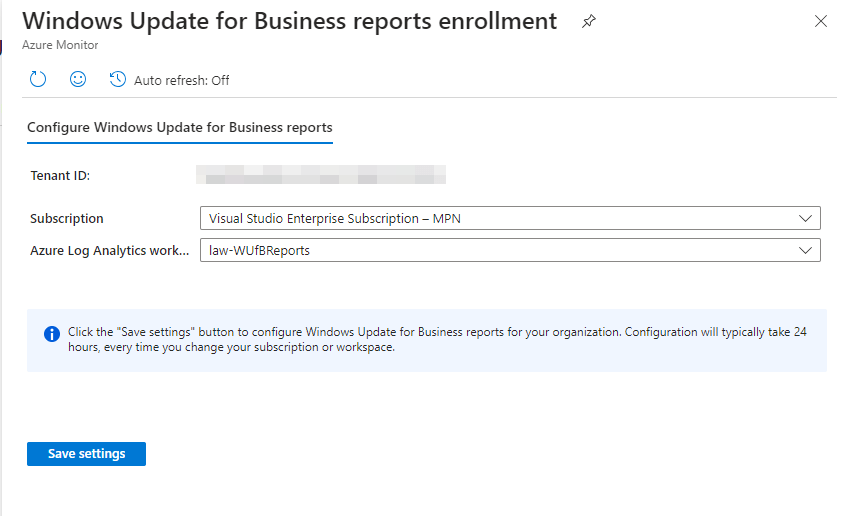Screen dimensions: 852x516
Task: Open feedback with the smiley face icon
Action: coord(78,79)
